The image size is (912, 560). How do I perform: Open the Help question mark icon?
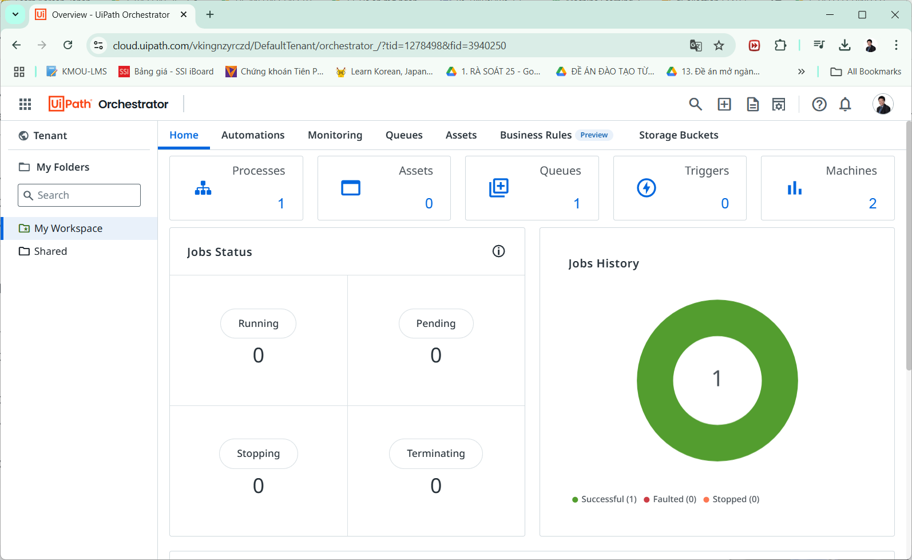click(819, 104)
